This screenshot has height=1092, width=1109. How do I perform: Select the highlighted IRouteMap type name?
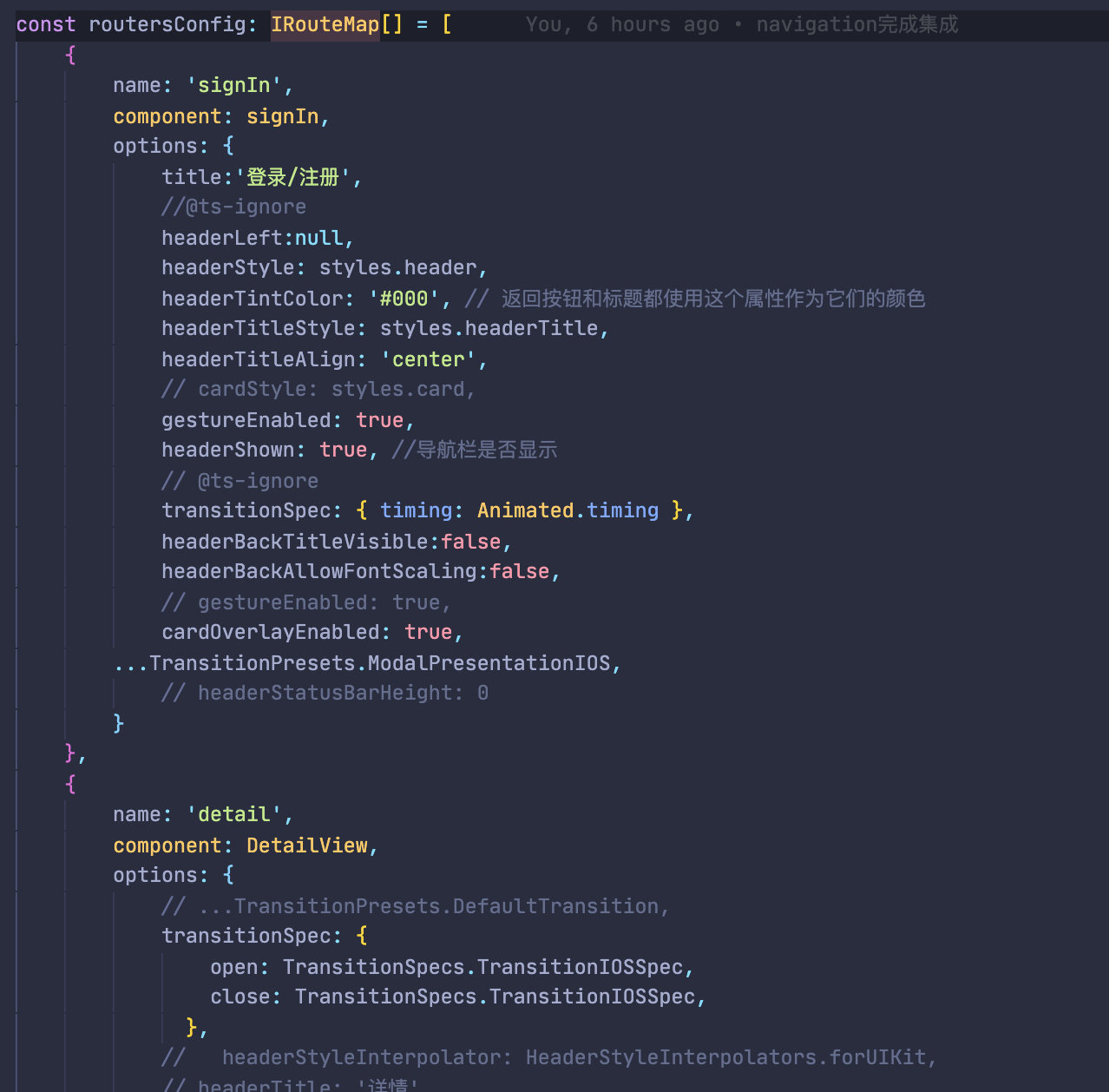[325, 24]
